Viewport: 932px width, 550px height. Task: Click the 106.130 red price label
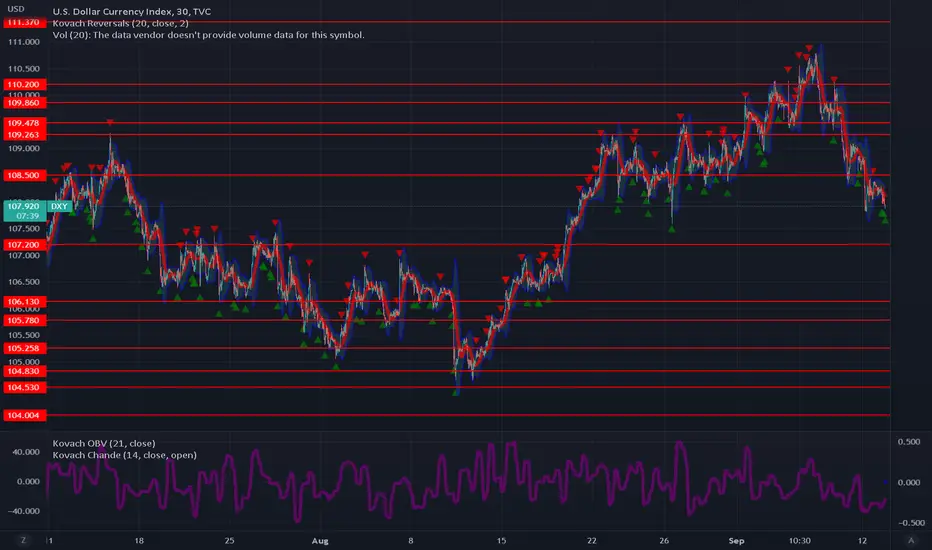24,301
